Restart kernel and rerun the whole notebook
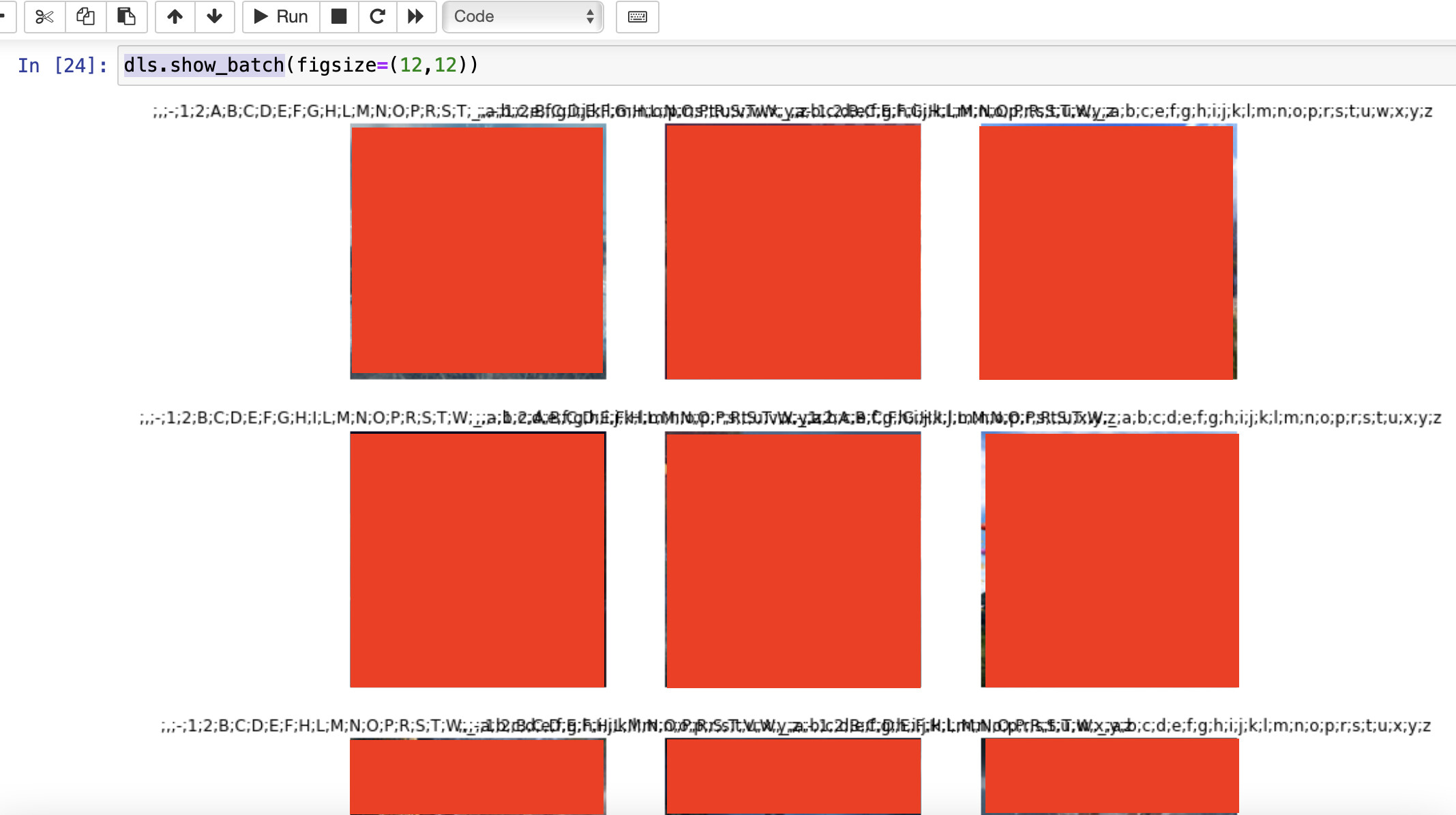Screen dimensions: 1456x815 [415, 16]
